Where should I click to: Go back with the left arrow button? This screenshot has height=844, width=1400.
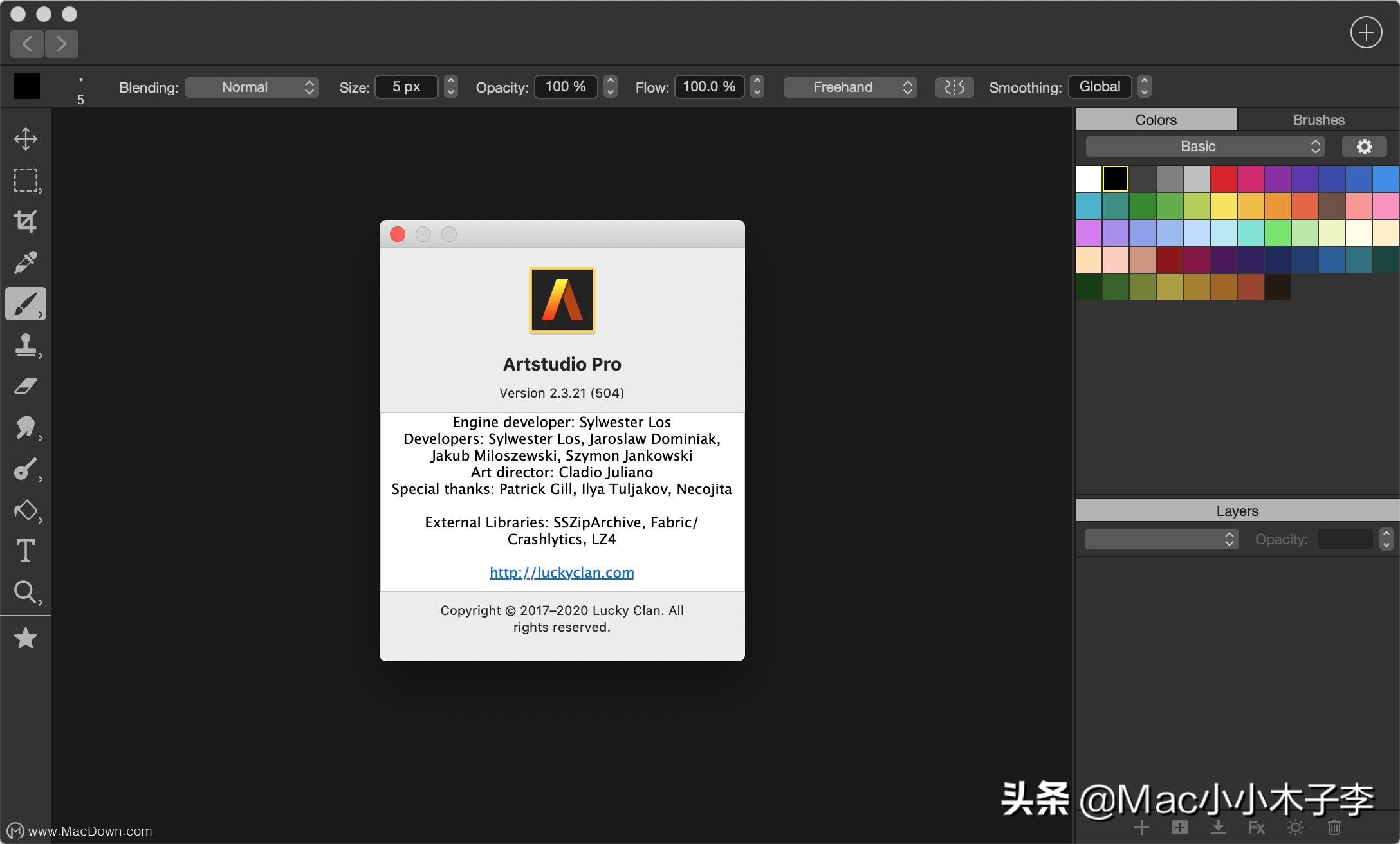pos(27,44)
